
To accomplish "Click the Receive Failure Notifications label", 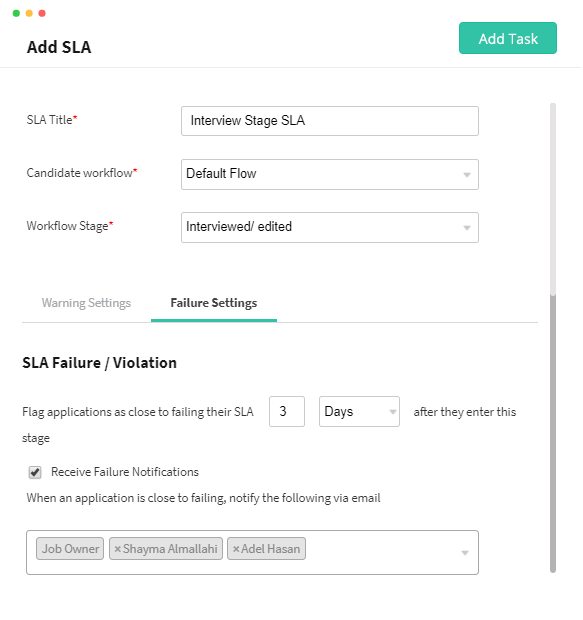I will tap(125, 473).
